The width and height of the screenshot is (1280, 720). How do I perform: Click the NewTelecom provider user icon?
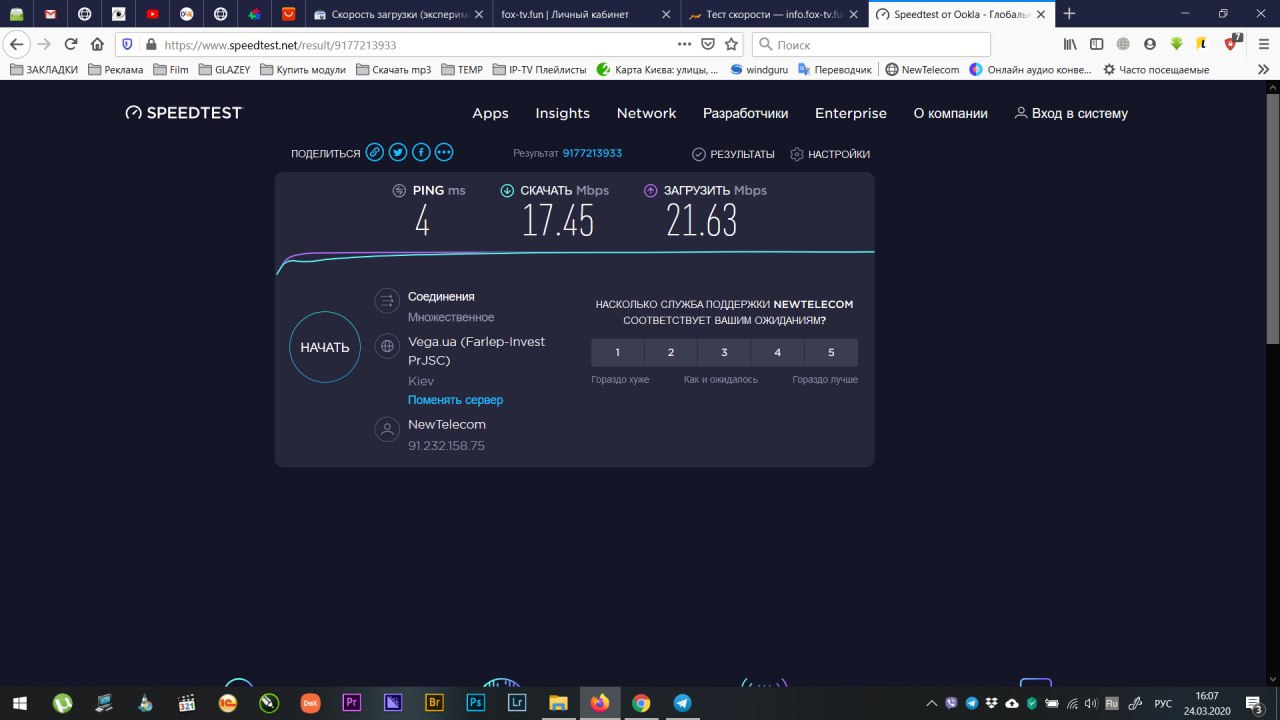click(x=387, y=429)
